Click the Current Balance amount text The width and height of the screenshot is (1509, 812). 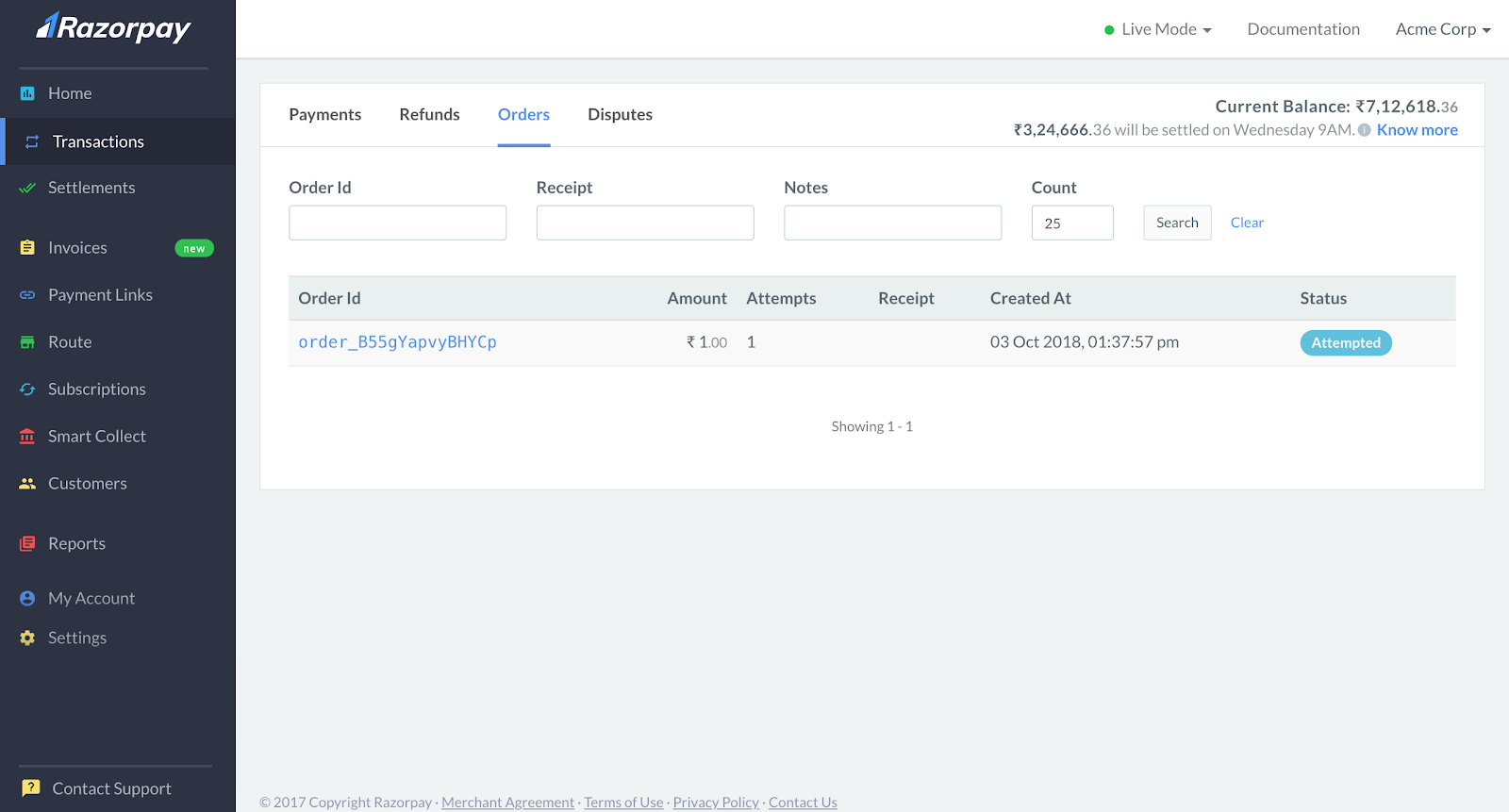(1336, 107)
